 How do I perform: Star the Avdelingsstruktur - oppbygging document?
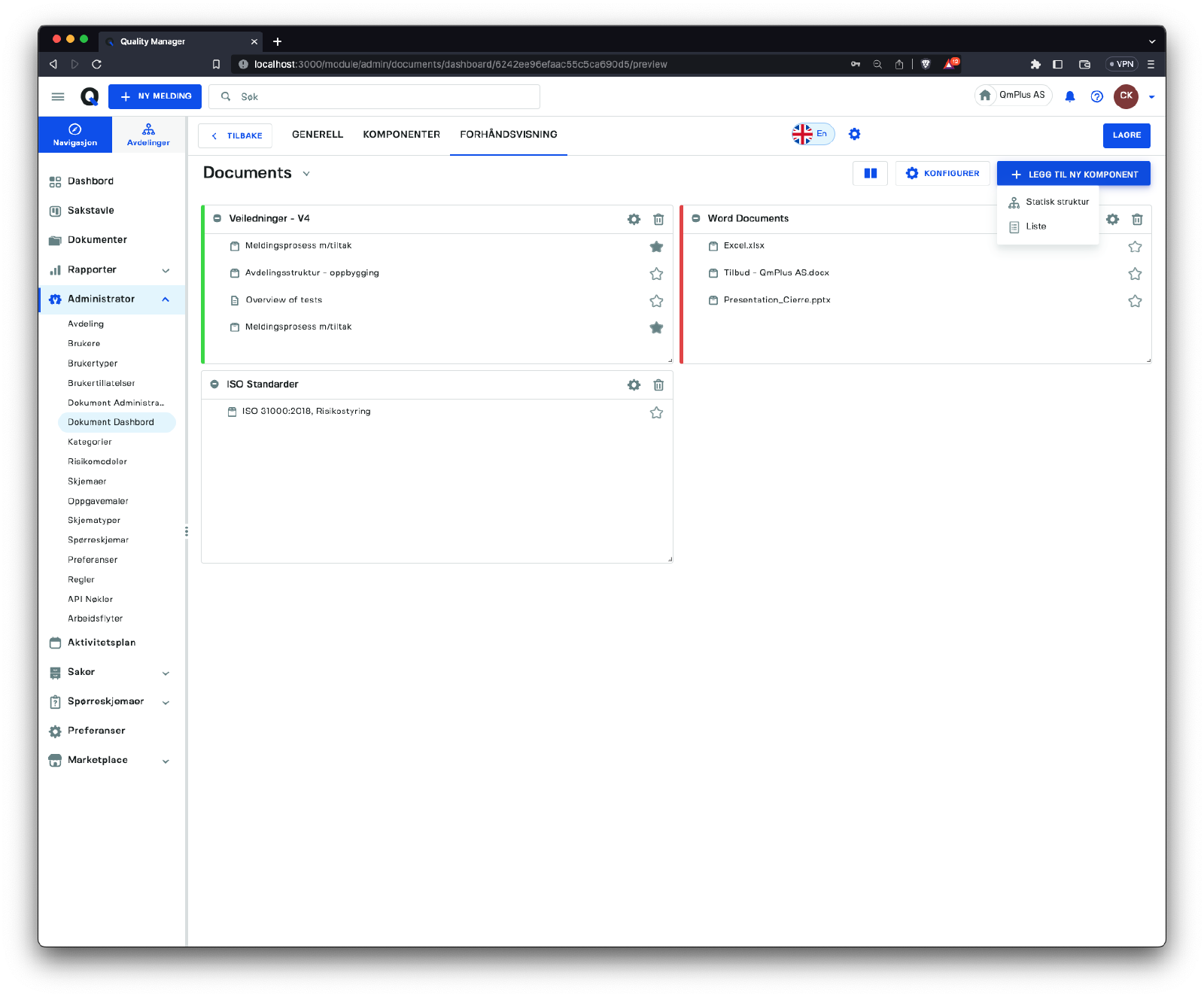point(656,273)
